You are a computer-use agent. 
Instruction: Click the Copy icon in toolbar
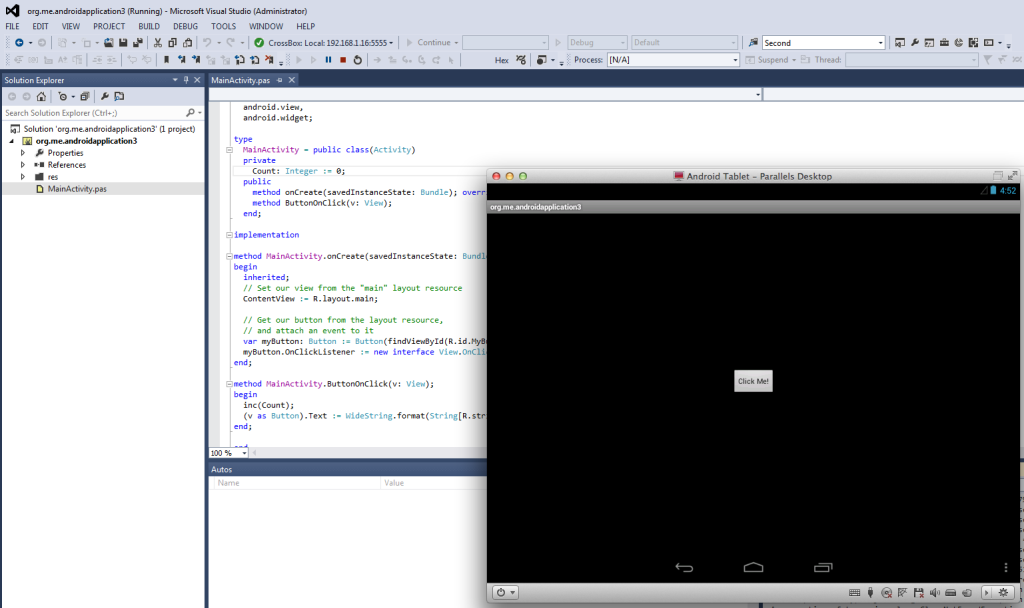(x=172, y=42)
